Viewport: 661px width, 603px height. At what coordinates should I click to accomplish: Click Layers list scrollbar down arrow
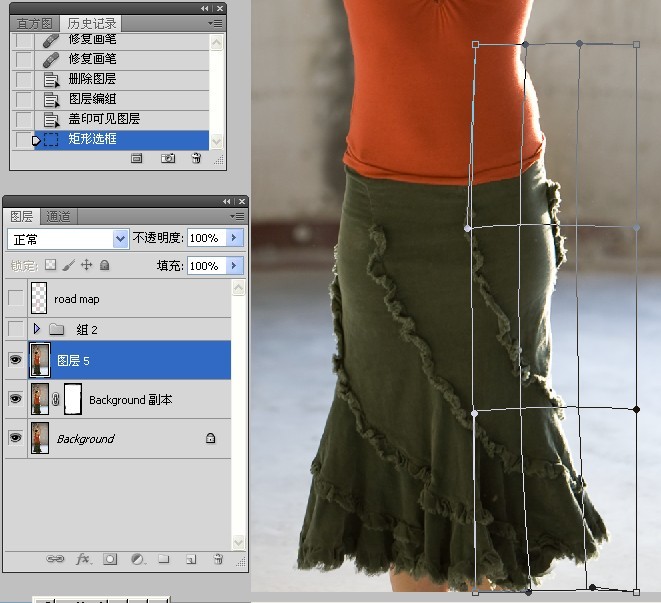[x=238, y=541]
